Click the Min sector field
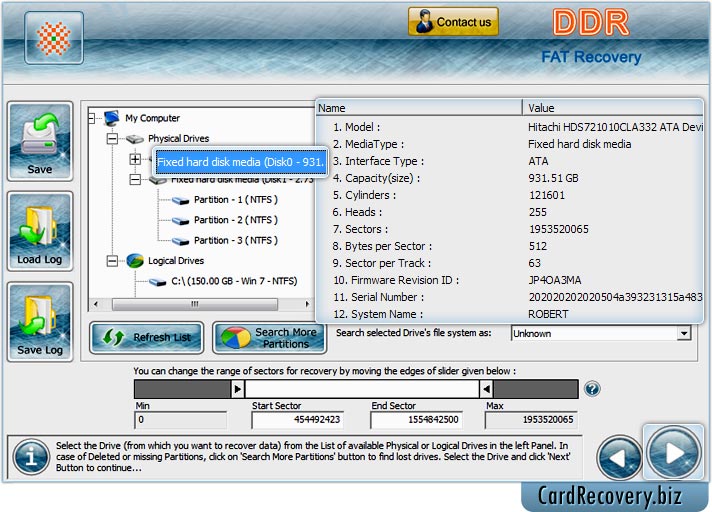 tap(181, 420)
